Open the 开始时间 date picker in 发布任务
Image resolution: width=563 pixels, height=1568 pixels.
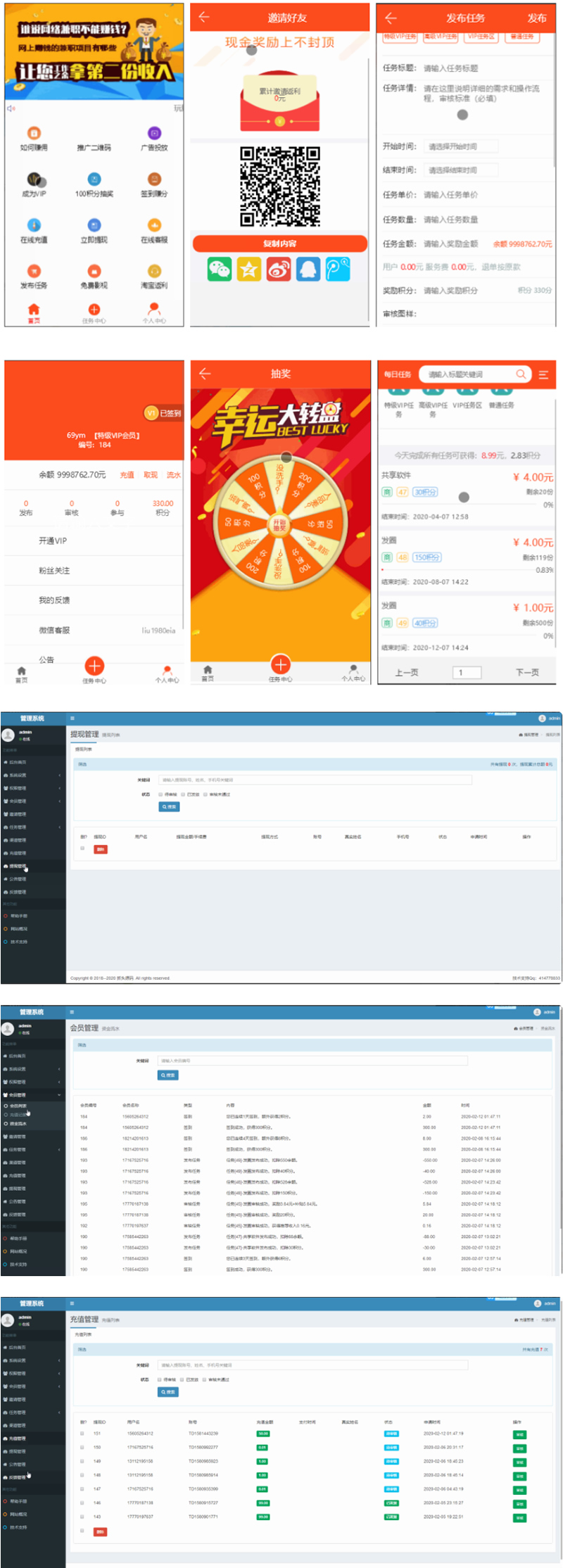pos(461,146)
